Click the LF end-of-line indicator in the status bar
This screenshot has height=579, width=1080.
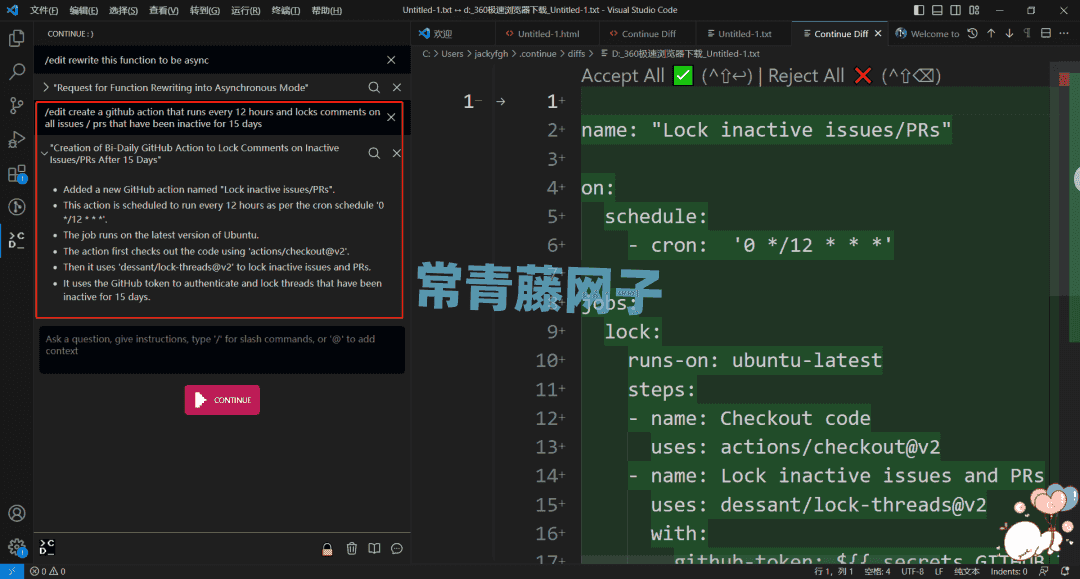click(x=939, y=571)
